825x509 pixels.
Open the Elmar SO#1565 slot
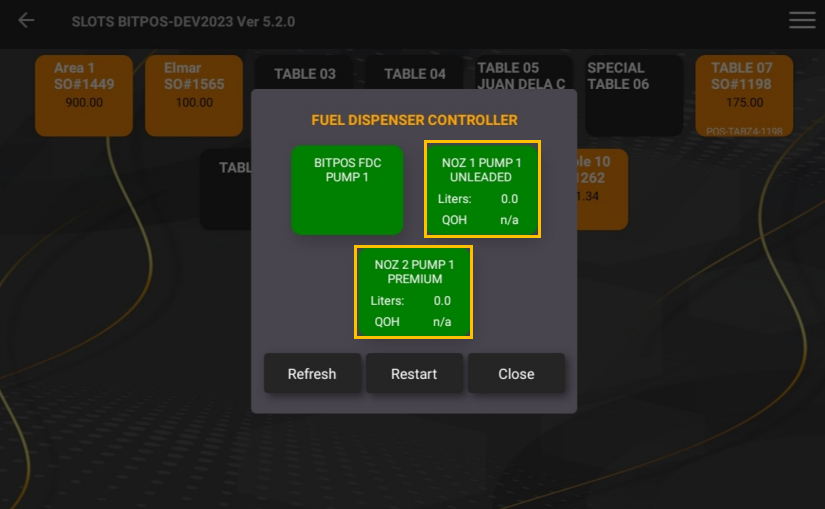click(x=193, y=95)
